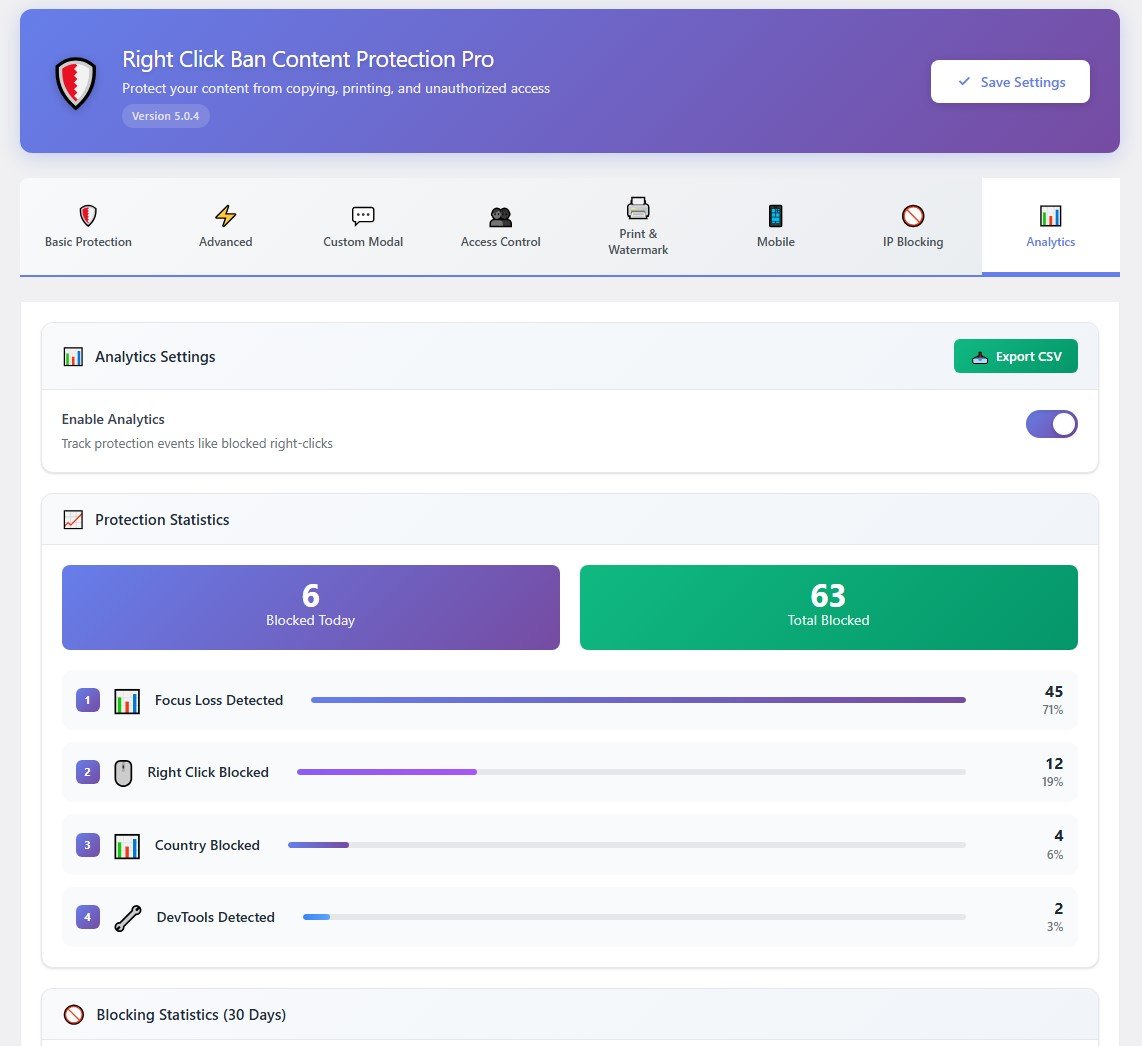Image resolution: width=1142 pixels, height=1046 pixels.
Task: Disable the Enable Analytics toggle
Action: pyautogui.click(x=1052, y=424)
